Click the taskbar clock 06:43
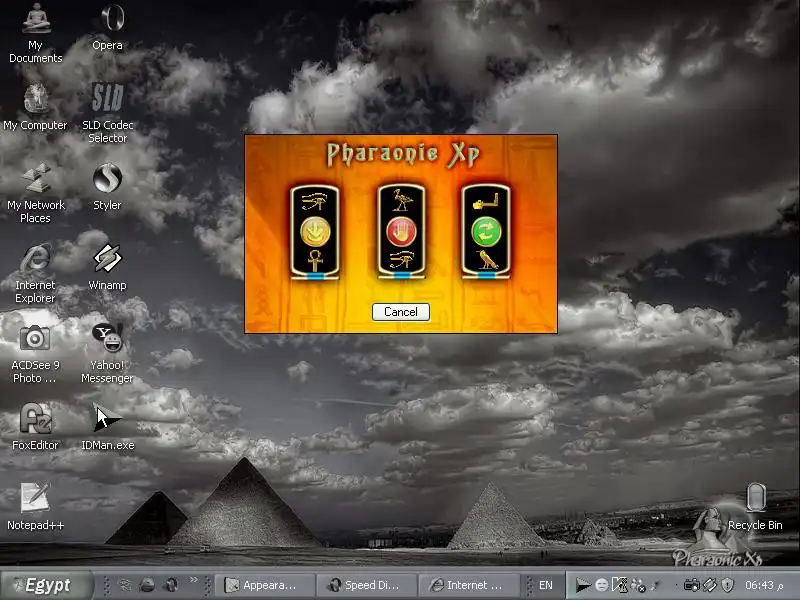This screenshot has width=800, height=600. pyautogui.click(x=764, y=585)
